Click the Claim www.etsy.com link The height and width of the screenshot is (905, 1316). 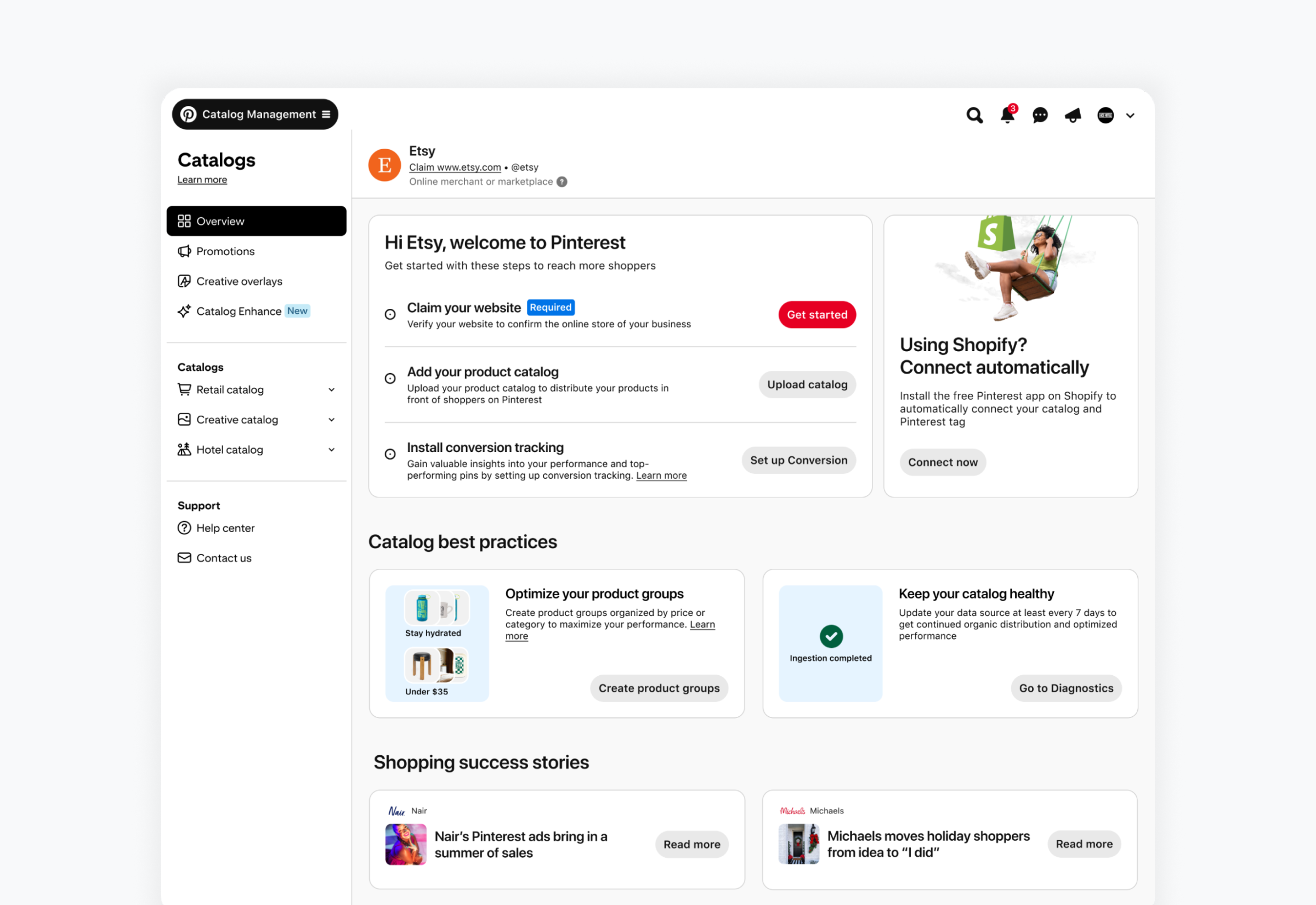tap(455, 167)
